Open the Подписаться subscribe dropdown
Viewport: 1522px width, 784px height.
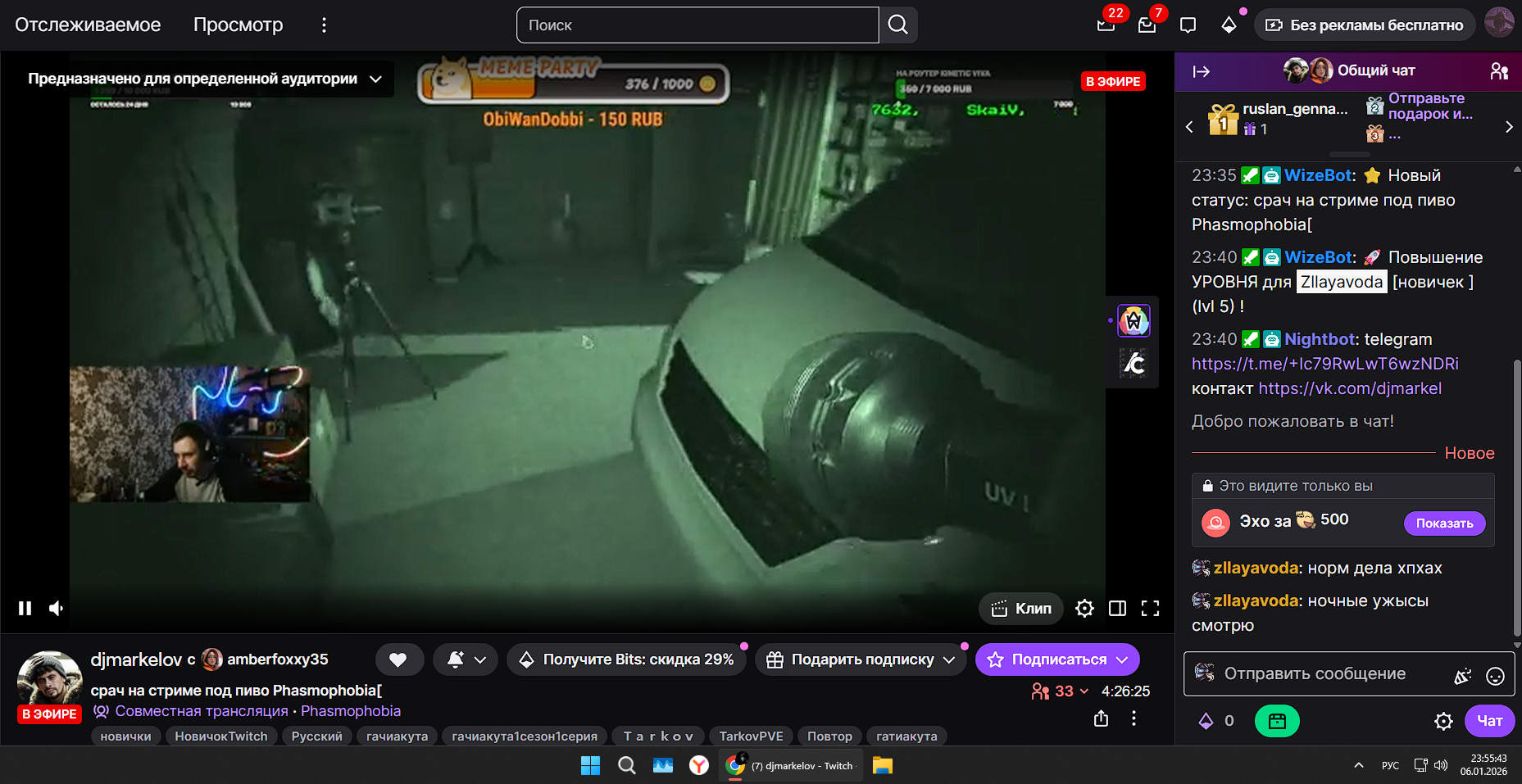point(1057,659)
